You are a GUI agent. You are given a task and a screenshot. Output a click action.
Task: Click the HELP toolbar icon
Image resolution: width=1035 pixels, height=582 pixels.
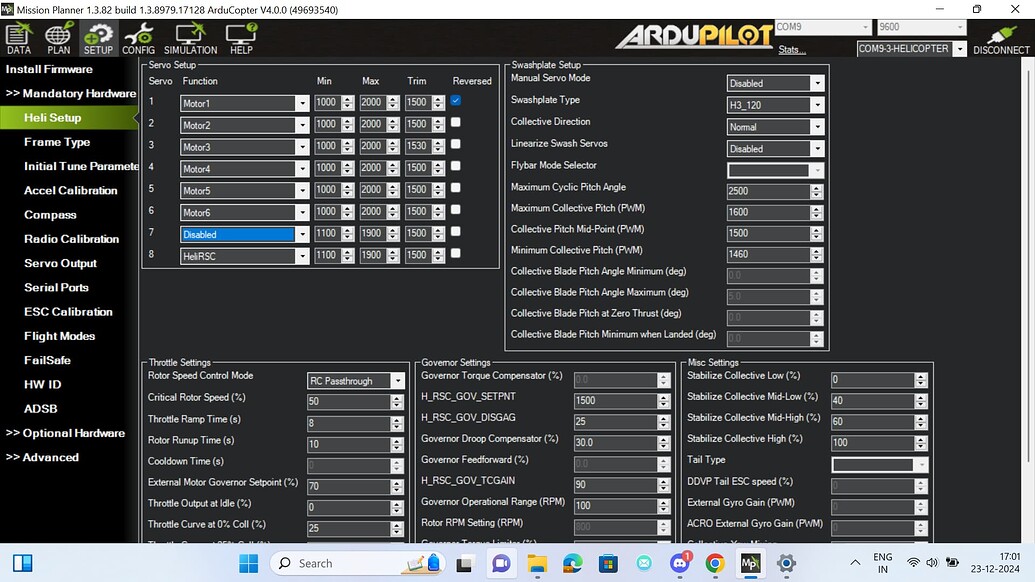241,39
